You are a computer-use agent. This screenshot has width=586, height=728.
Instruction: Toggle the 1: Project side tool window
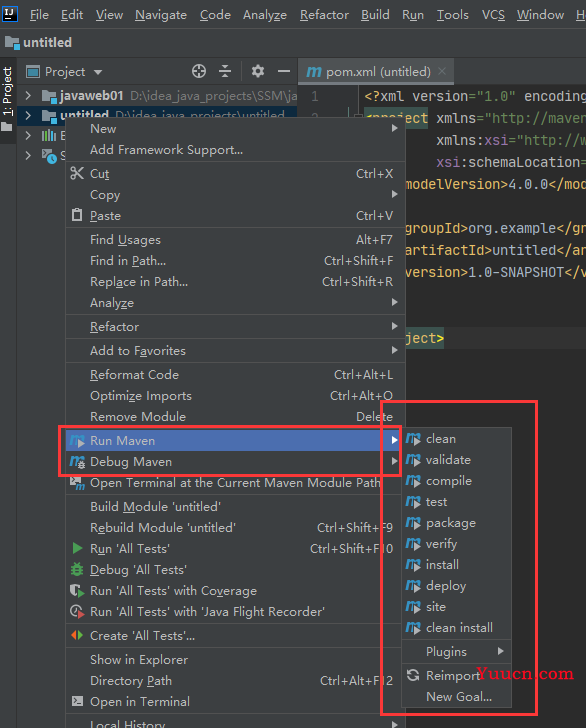click(8, 98)
